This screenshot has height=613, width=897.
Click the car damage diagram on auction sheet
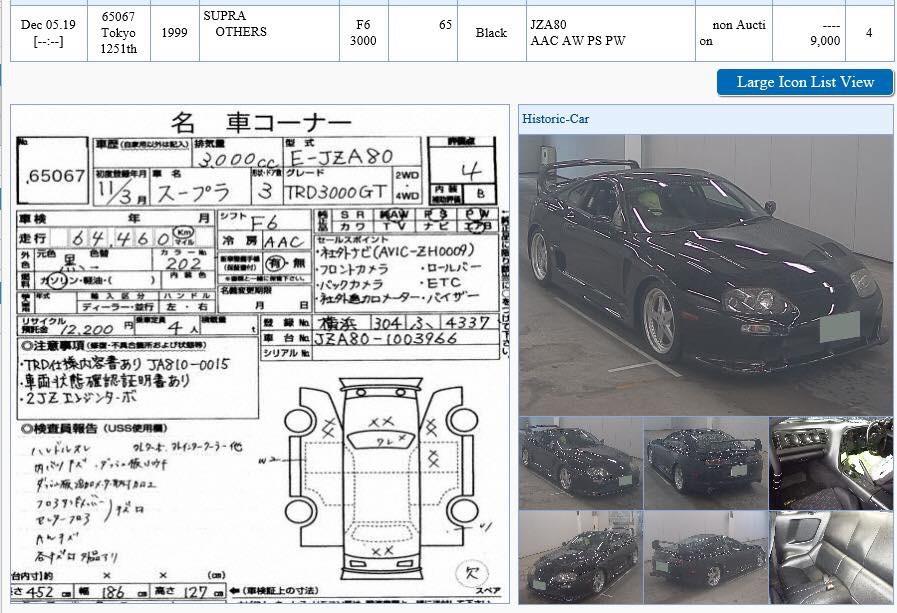pyautogui.click(x=380, y=468)
